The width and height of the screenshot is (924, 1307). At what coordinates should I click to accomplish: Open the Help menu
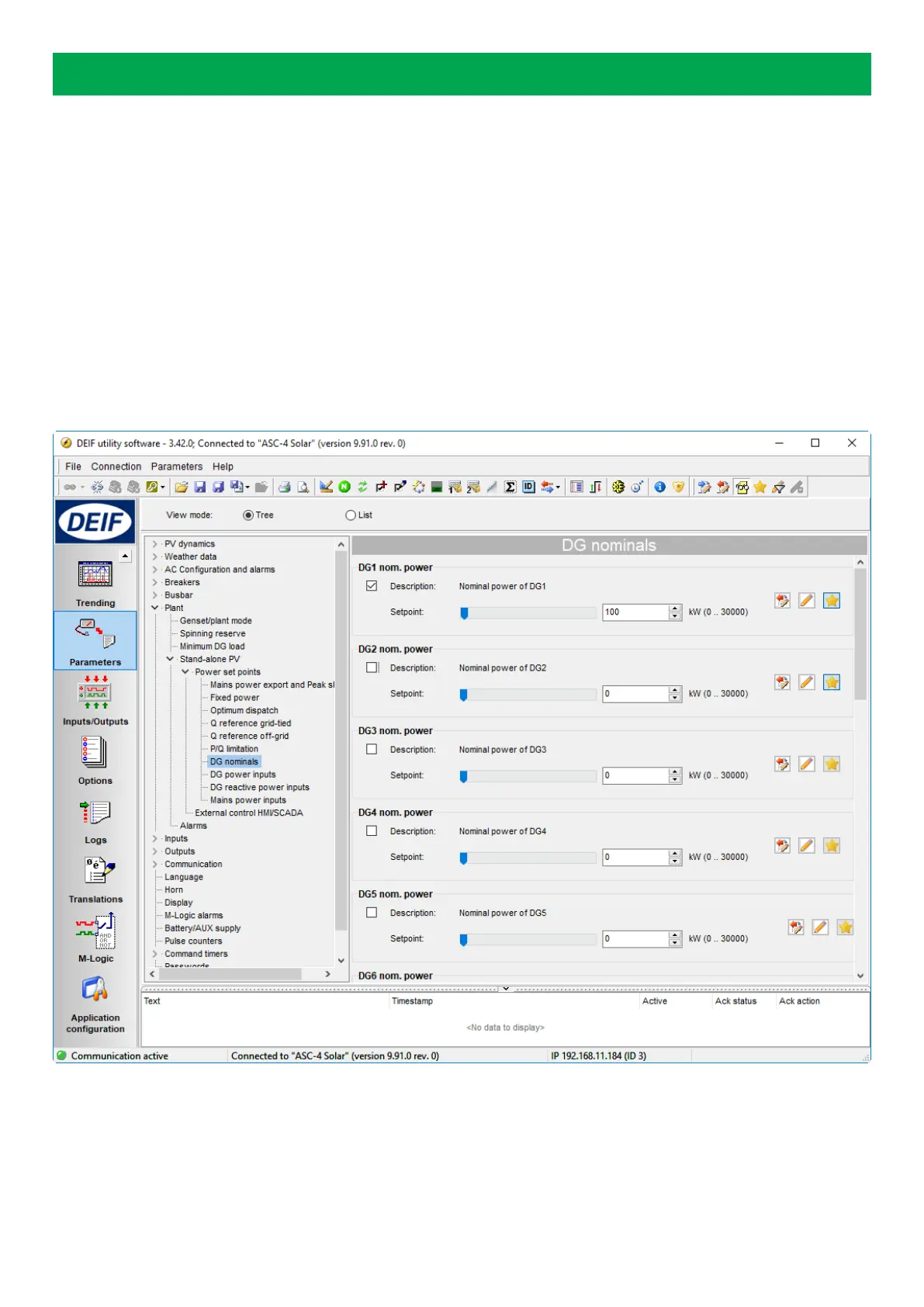point(223,466)
